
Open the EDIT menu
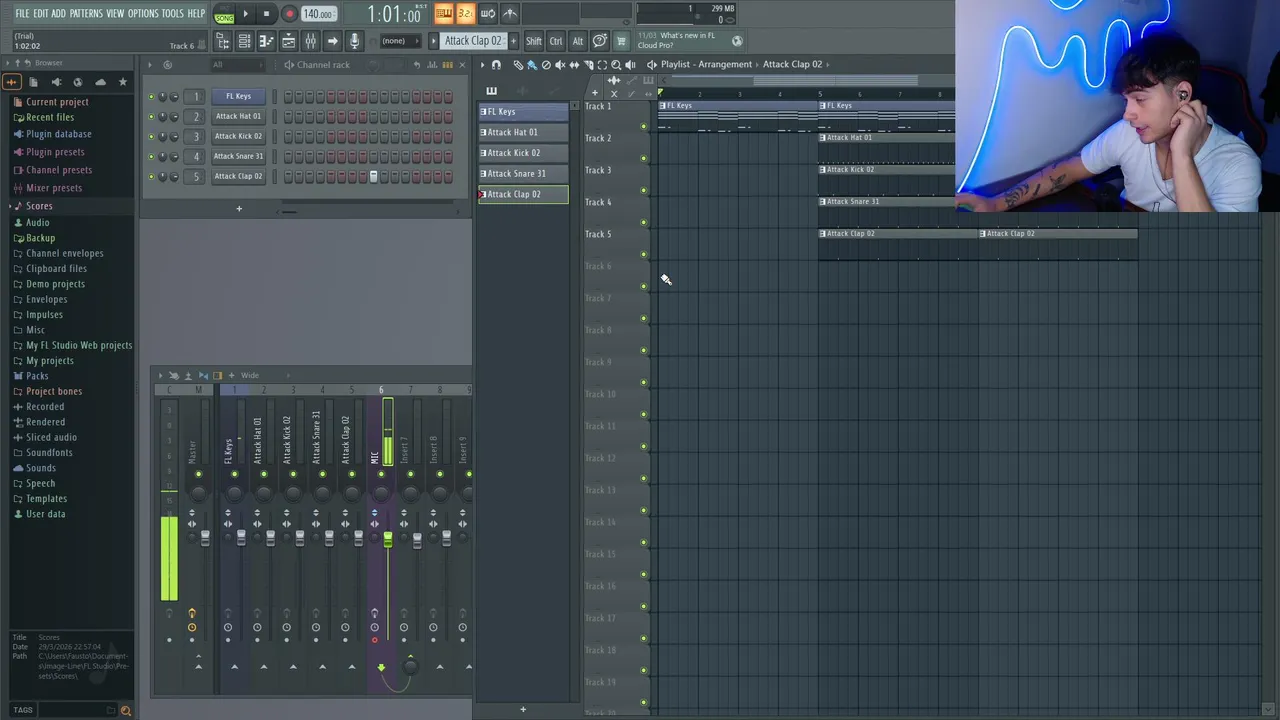click(41, 14)
